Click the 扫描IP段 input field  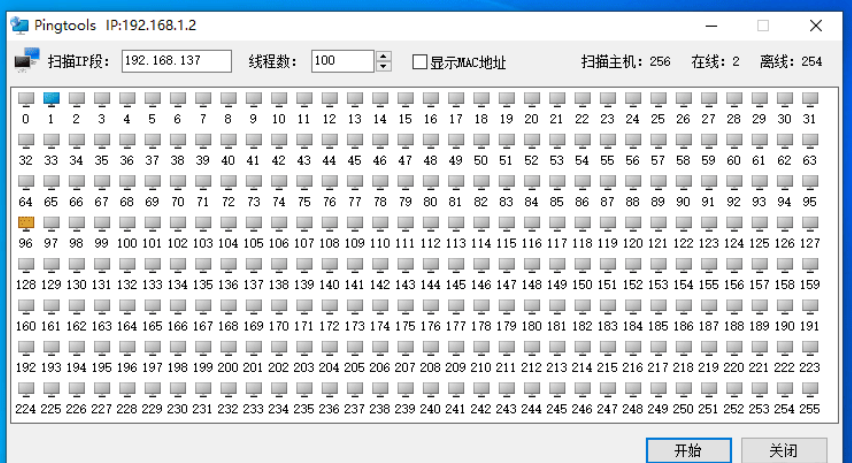[177, 61]
